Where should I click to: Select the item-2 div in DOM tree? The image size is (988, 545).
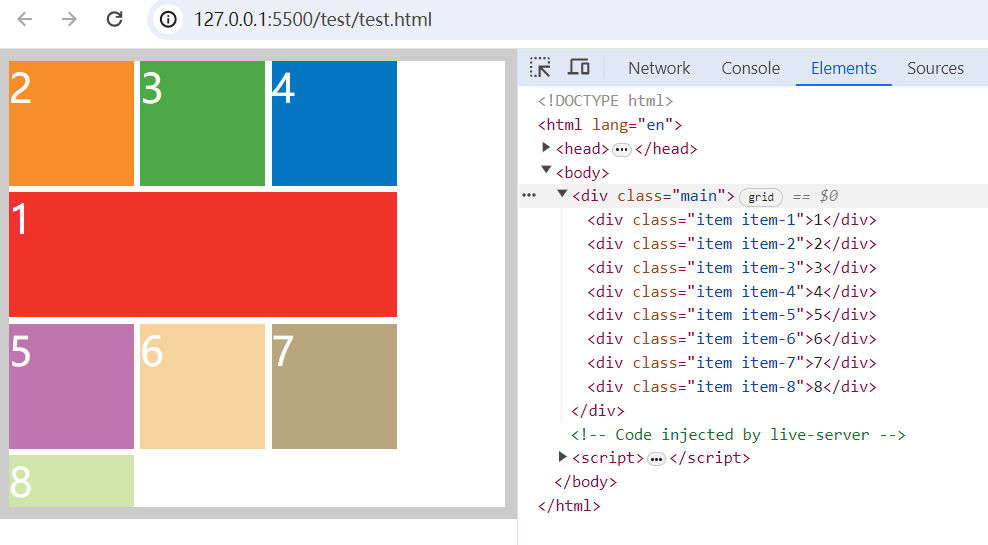(732, 244)
